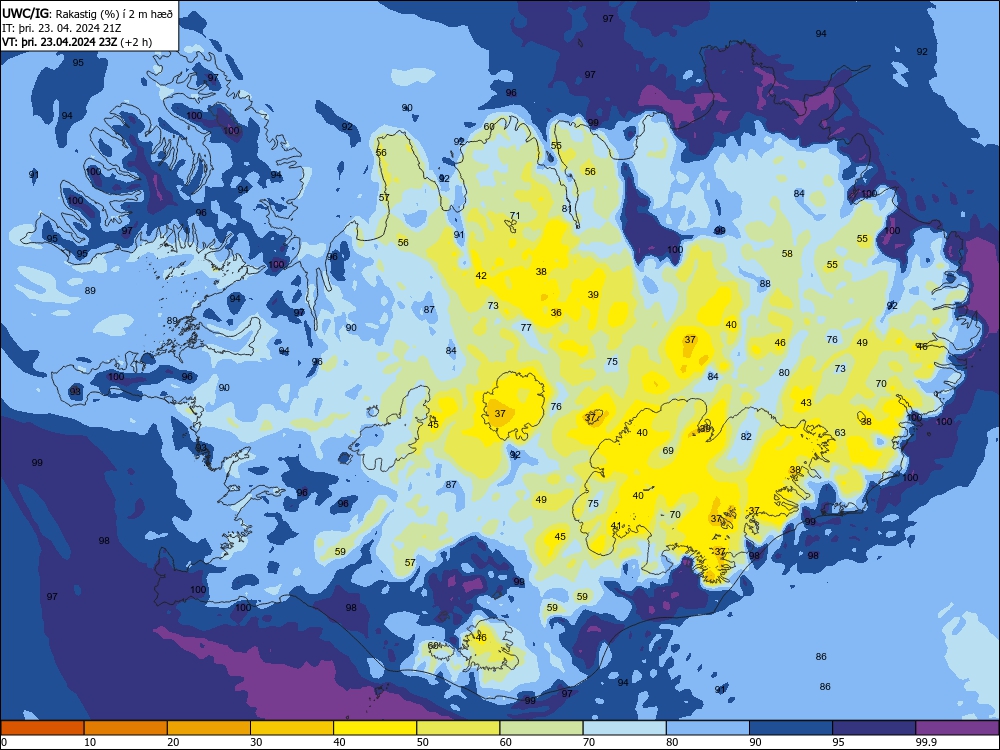Click the light blue 80–90 legend swatch
This screenshot has height=750, width=1000.
[708, 728]
